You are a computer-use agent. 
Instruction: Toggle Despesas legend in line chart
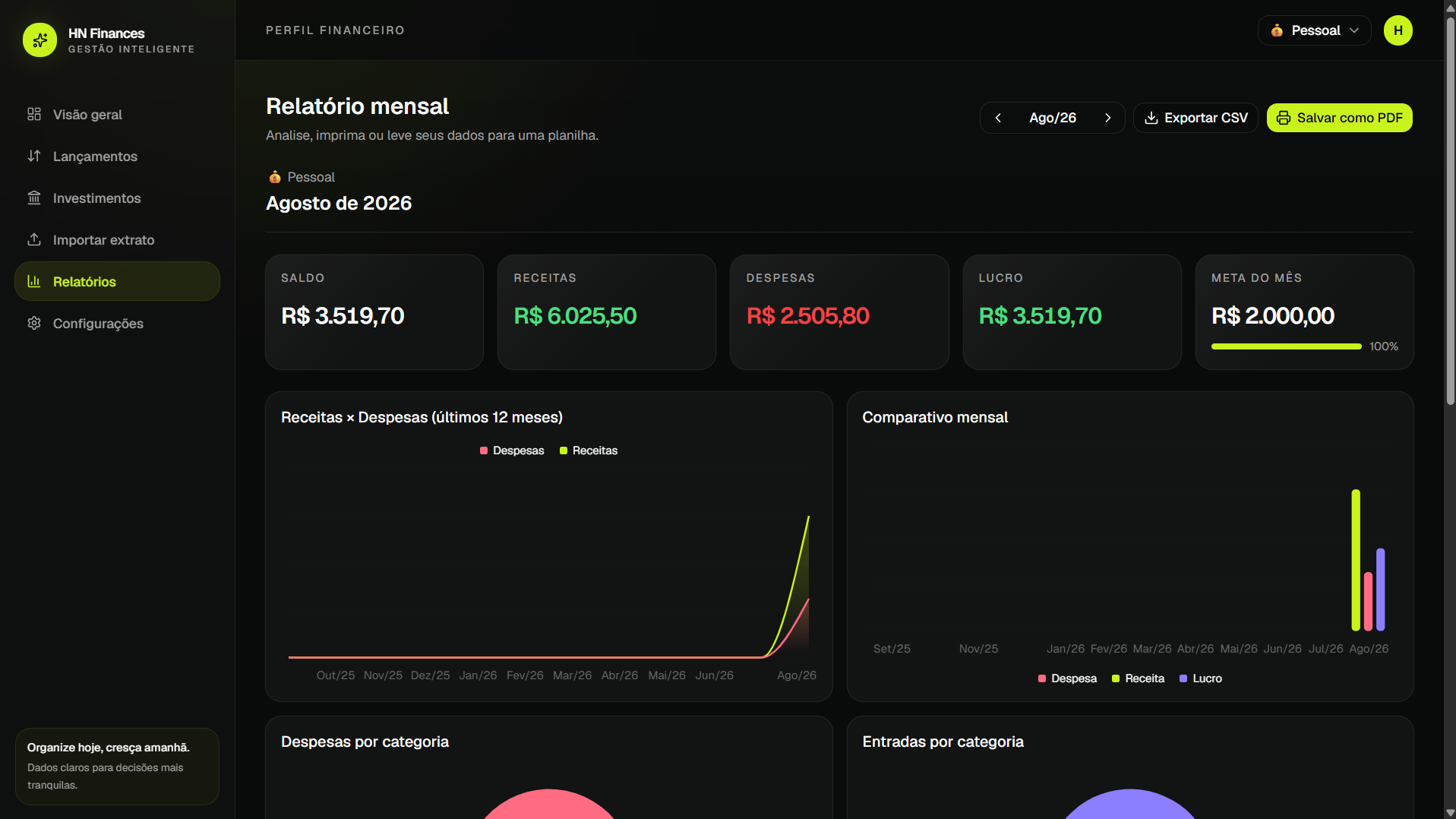click(x=512, y=451)
